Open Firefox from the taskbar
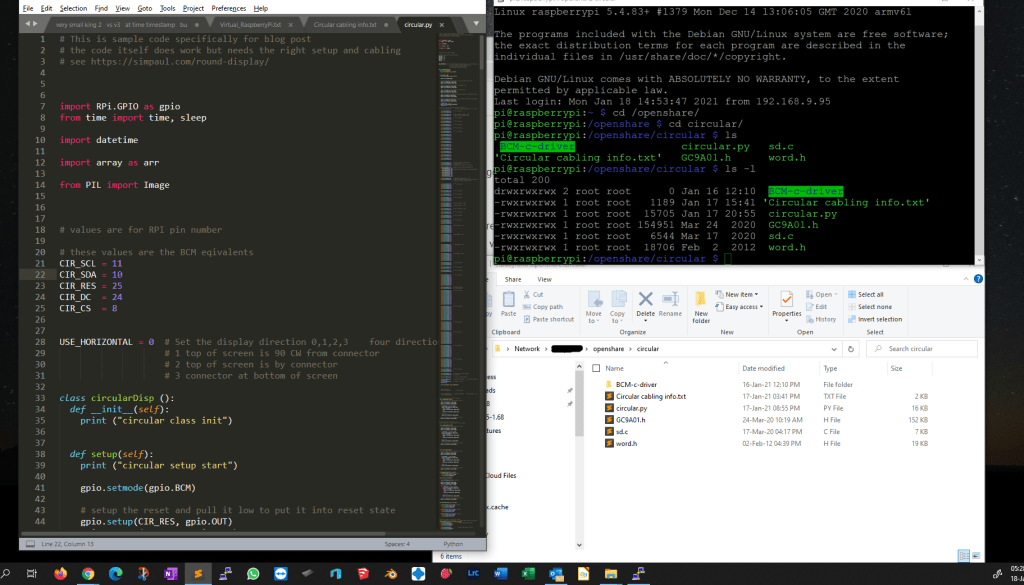The width and height of the screenshot is (1024, 585). pos(61,573)
